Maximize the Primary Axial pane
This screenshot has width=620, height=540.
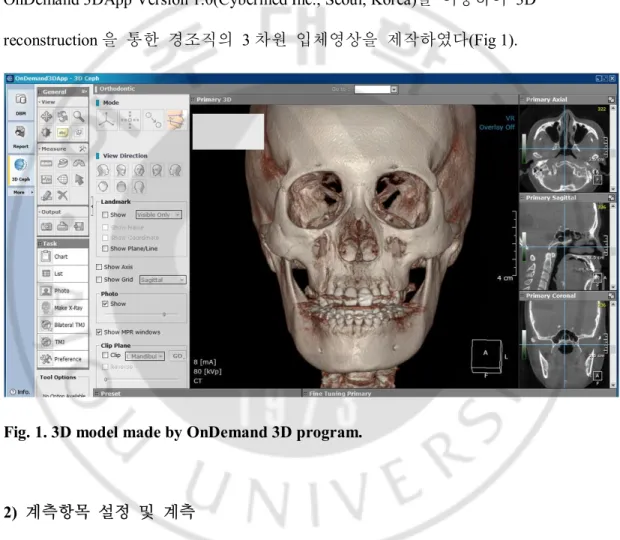coord(611,100)
